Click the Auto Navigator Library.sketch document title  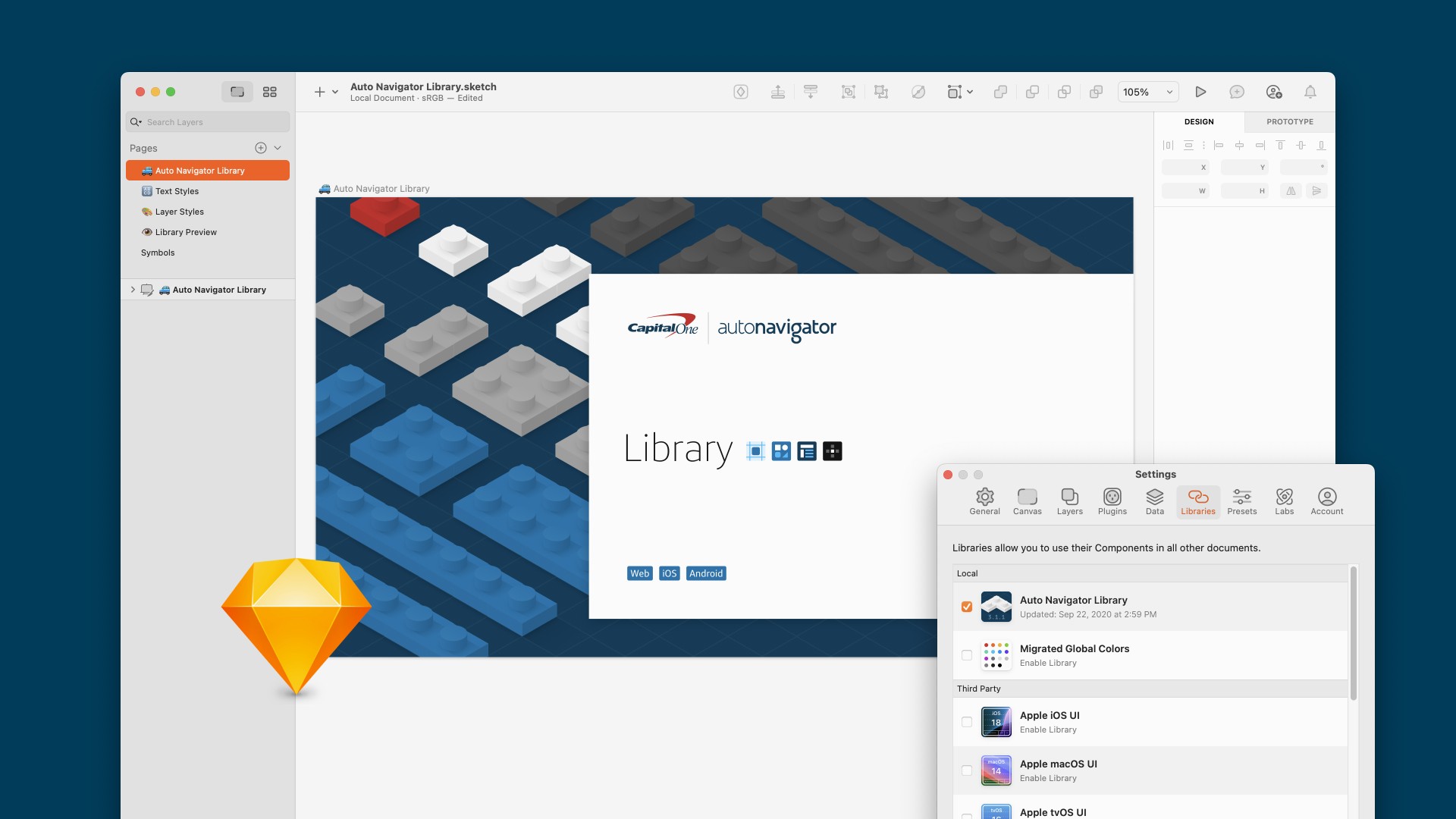coord(423,86)
